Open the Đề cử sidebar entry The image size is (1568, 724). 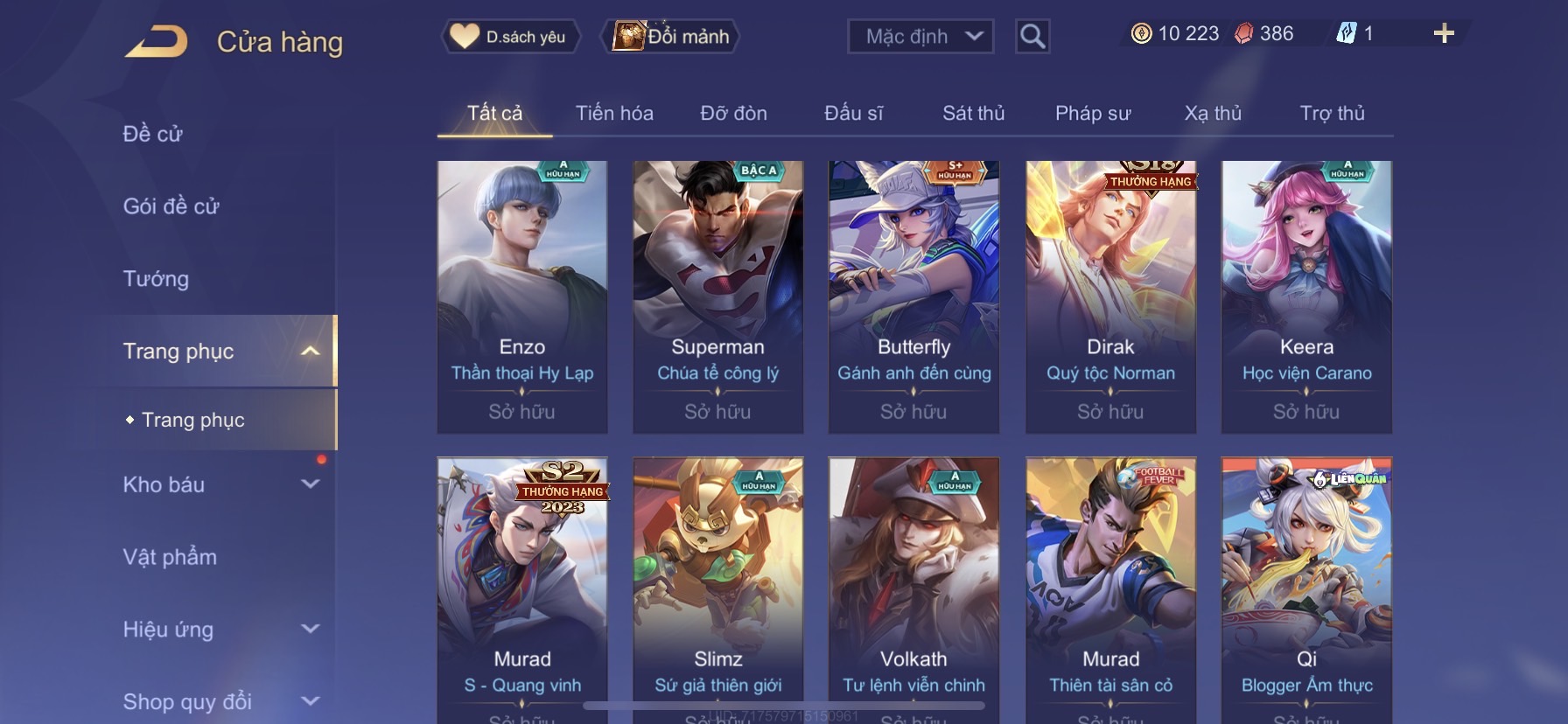point(152,134)
